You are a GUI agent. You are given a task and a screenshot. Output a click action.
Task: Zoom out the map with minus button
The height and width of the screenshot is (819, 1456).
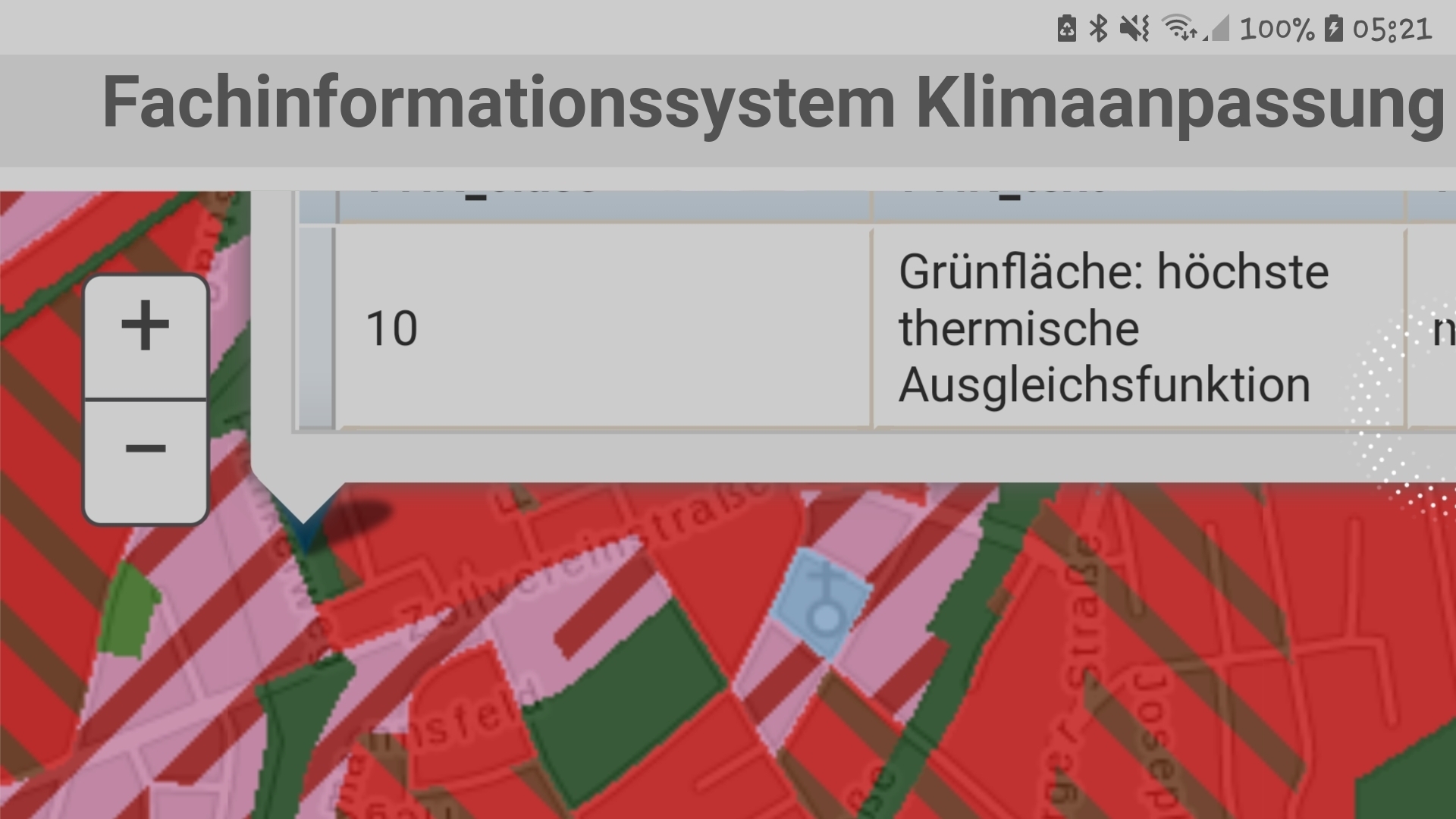point(145,449)
